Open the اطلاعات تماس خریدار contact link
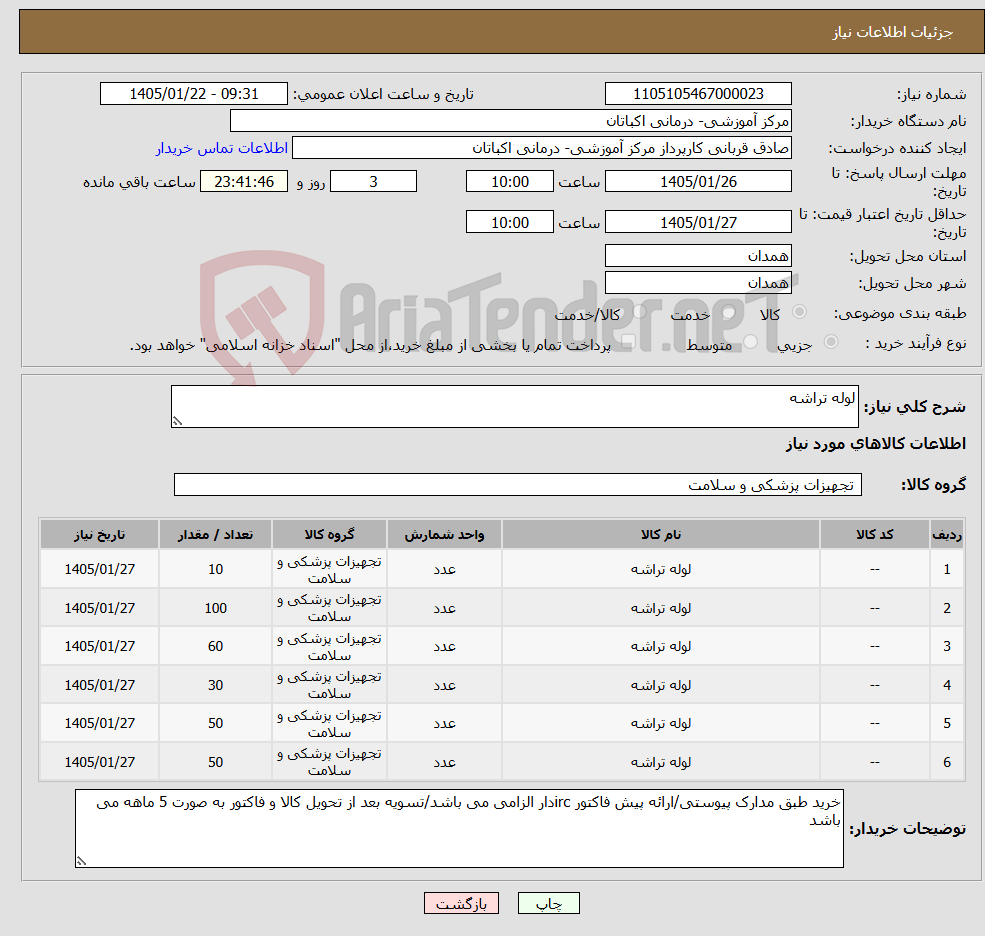Viewport: 985px width, 936px height. point(222,148)
